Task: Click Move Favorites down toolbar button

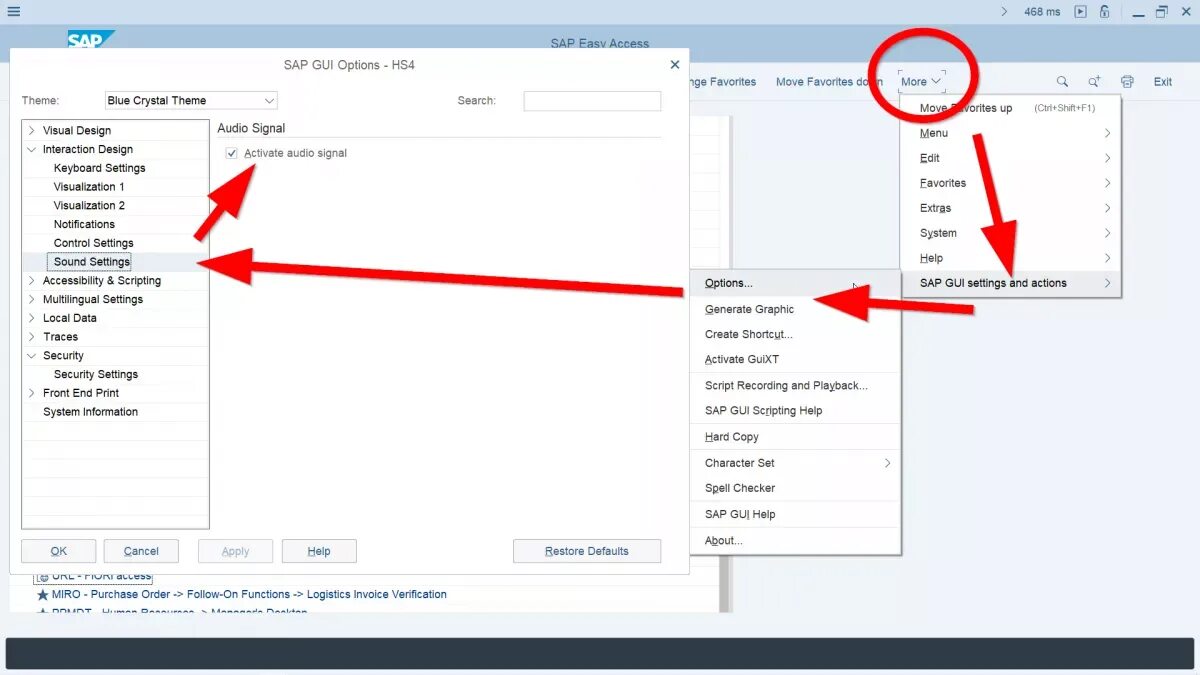Action: click(829, 82)
